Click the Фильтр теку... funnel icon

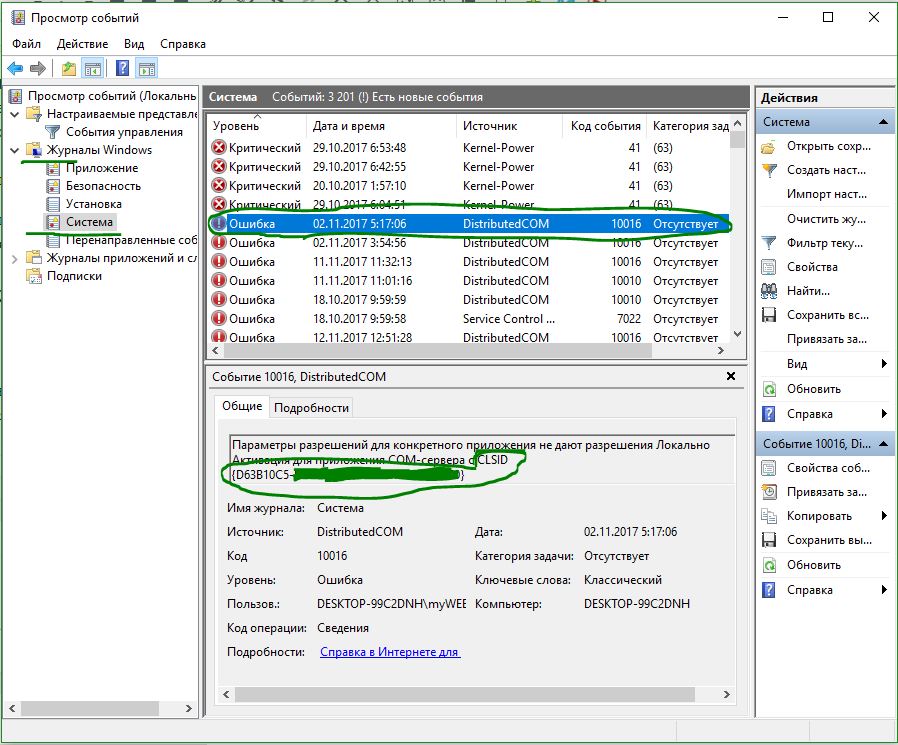769,243
